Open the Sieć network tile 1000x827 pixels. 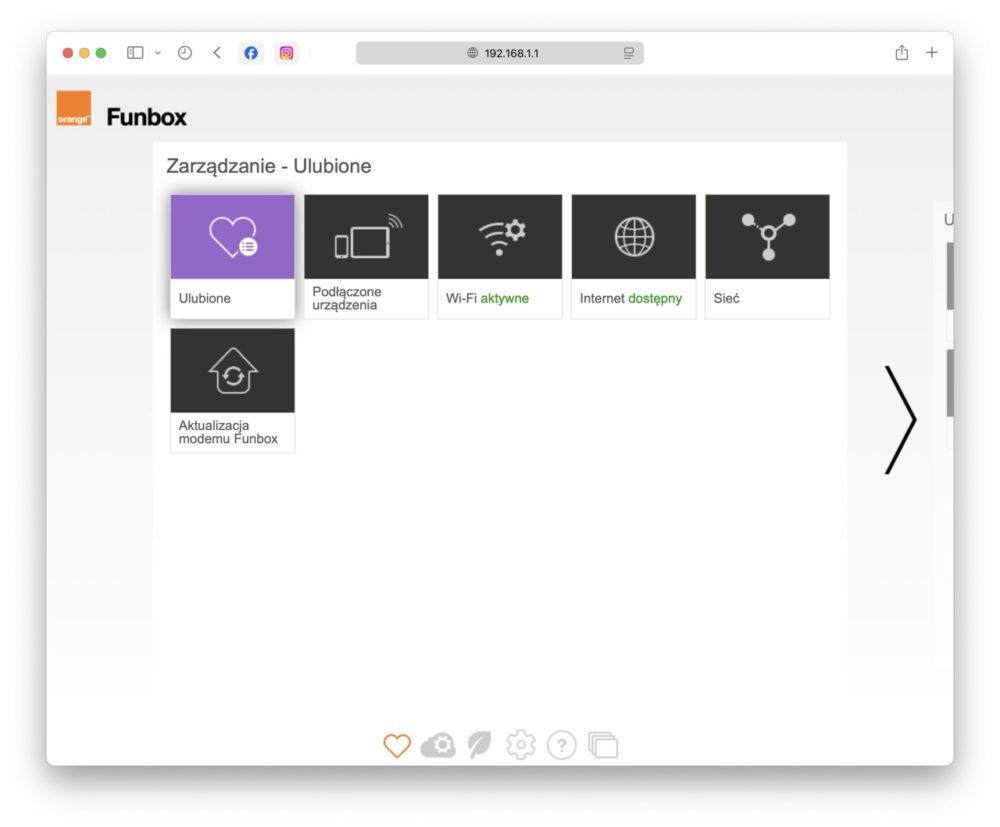[767, 256]
